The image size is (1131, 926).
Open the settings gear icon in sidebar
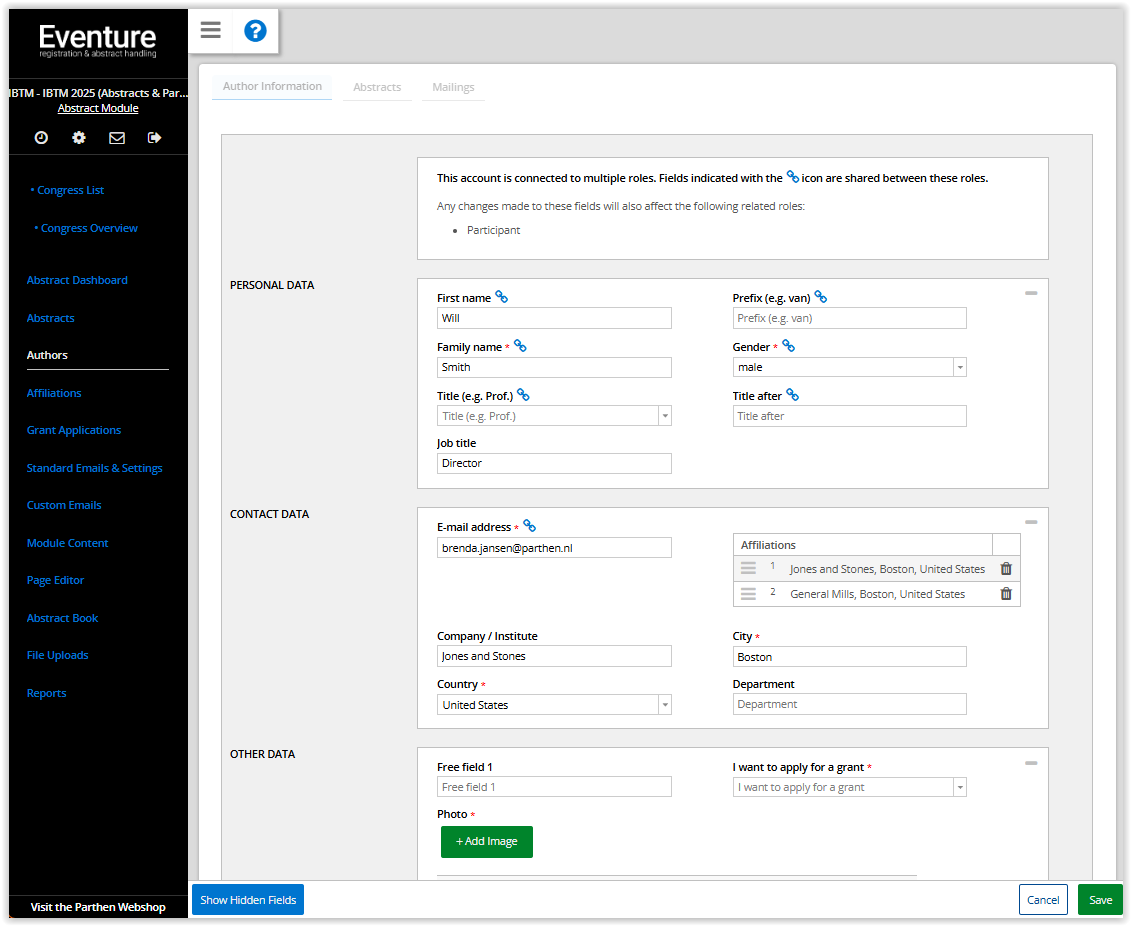tap(79, 138)
